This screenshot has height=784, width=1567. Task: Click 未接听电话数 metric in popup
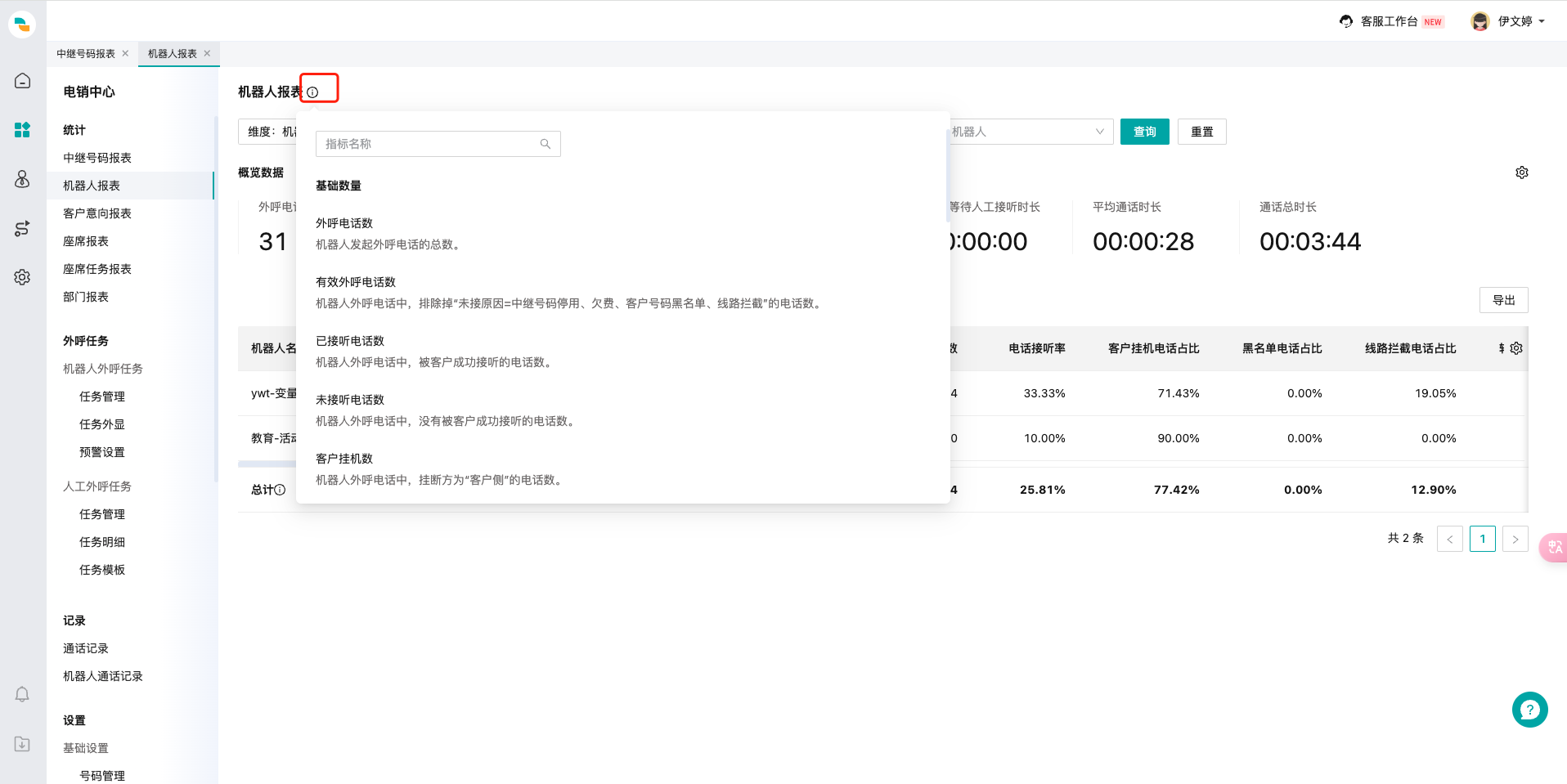350,400
